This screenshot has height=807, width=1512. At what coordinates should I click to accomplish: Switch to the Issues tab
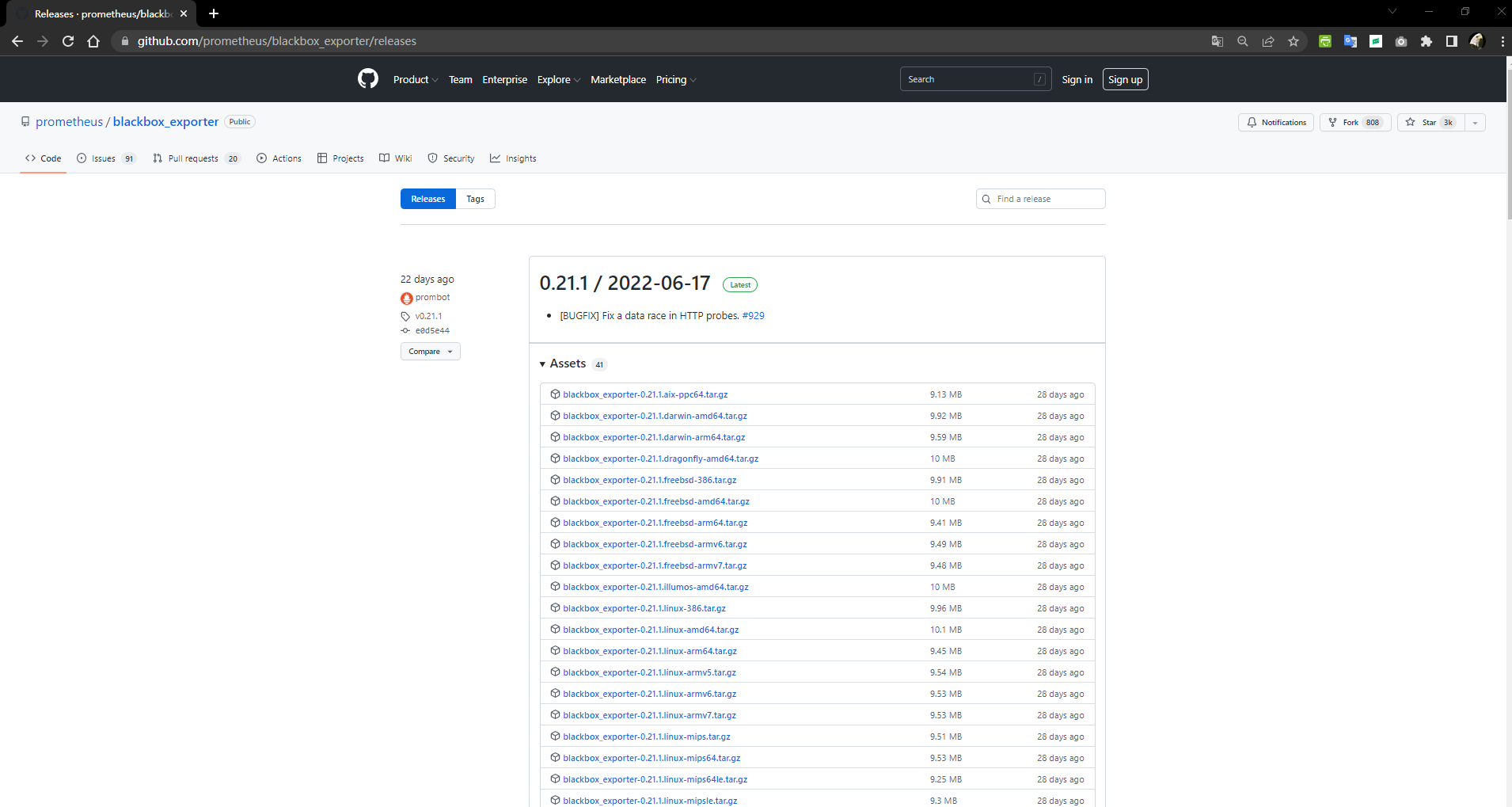[x=106, y=158]
